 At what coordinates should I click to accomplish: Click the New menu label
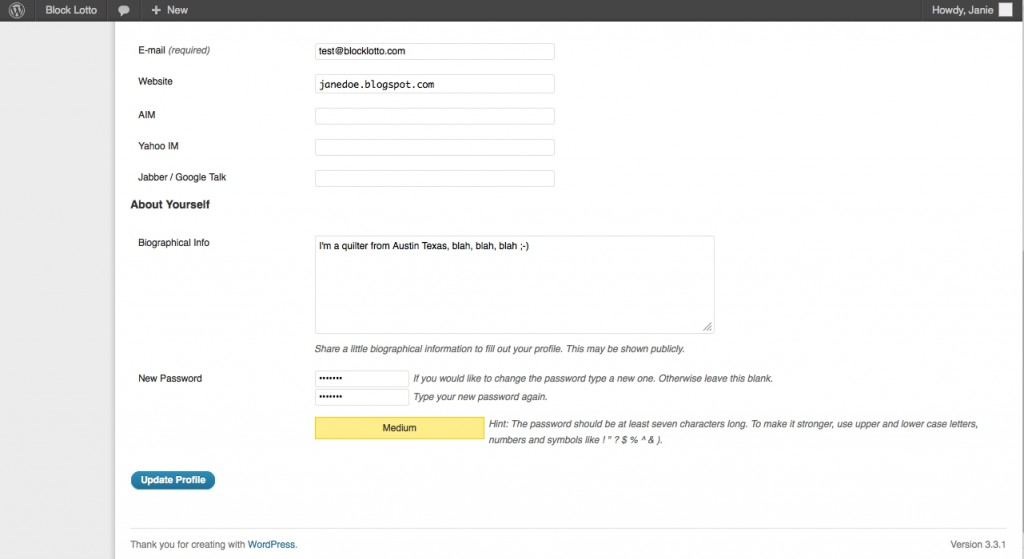point(177,10)
